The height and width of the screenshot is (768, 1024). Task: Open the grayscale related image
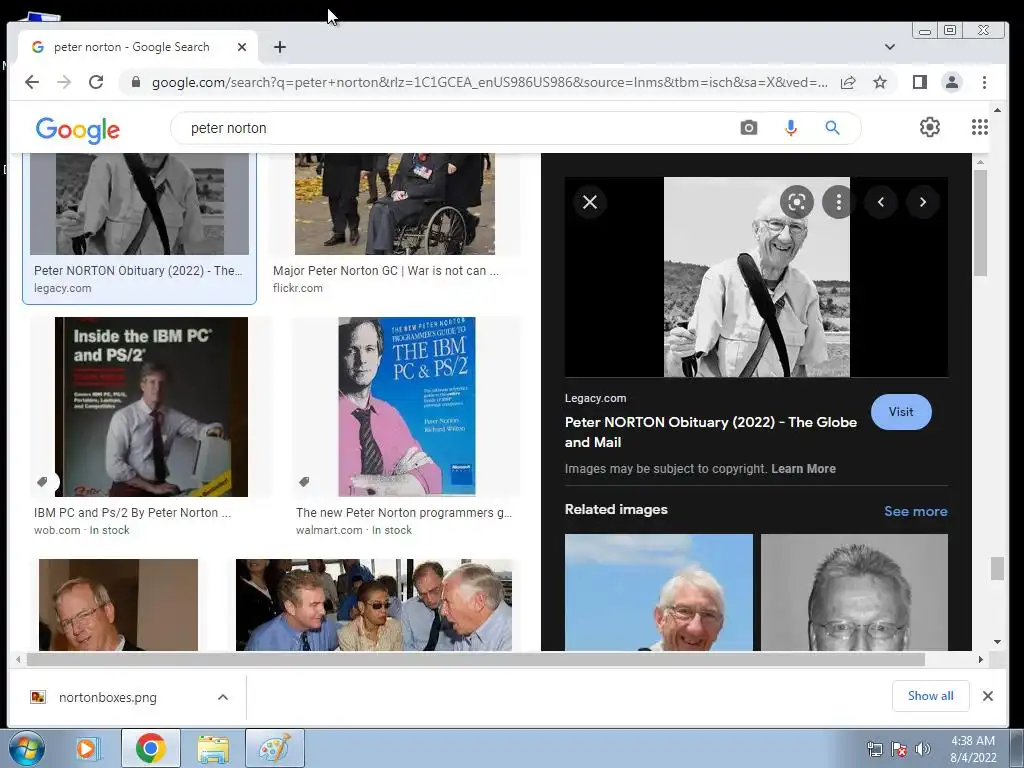pyautogui.click(x=854, y=592)
